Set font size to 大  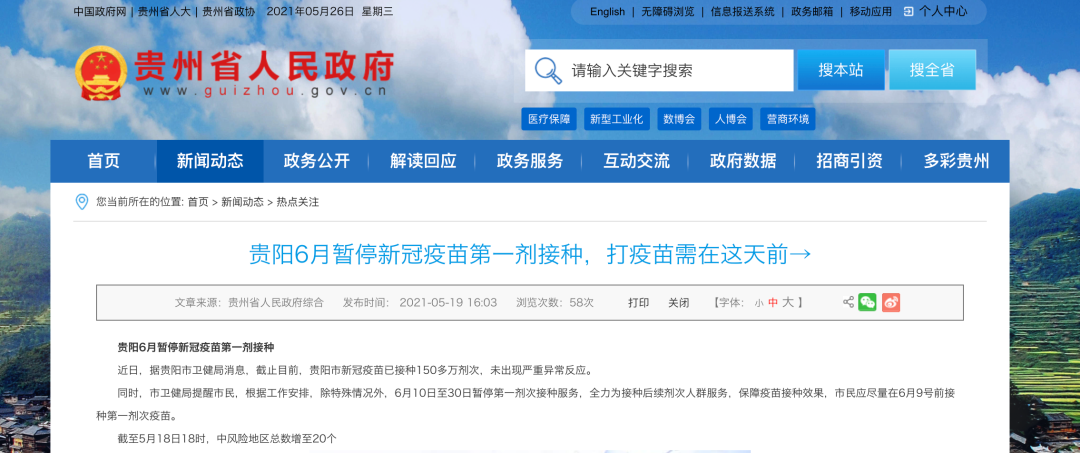[788, 302]
